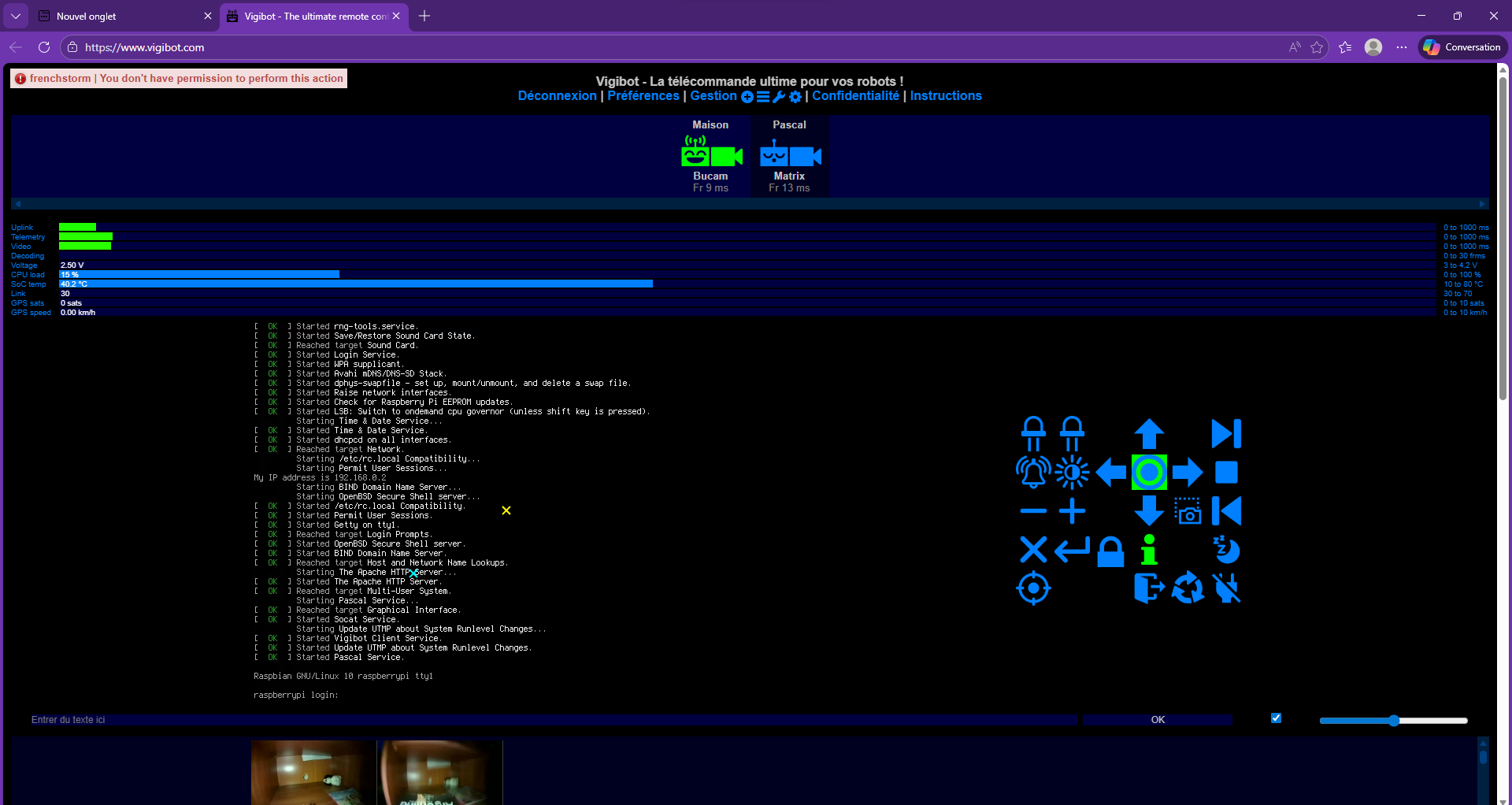The width and height of the screenshot is (1512, 805).
Task: Take a snapshot with the camera capture icon
Action: (1188, 510)
